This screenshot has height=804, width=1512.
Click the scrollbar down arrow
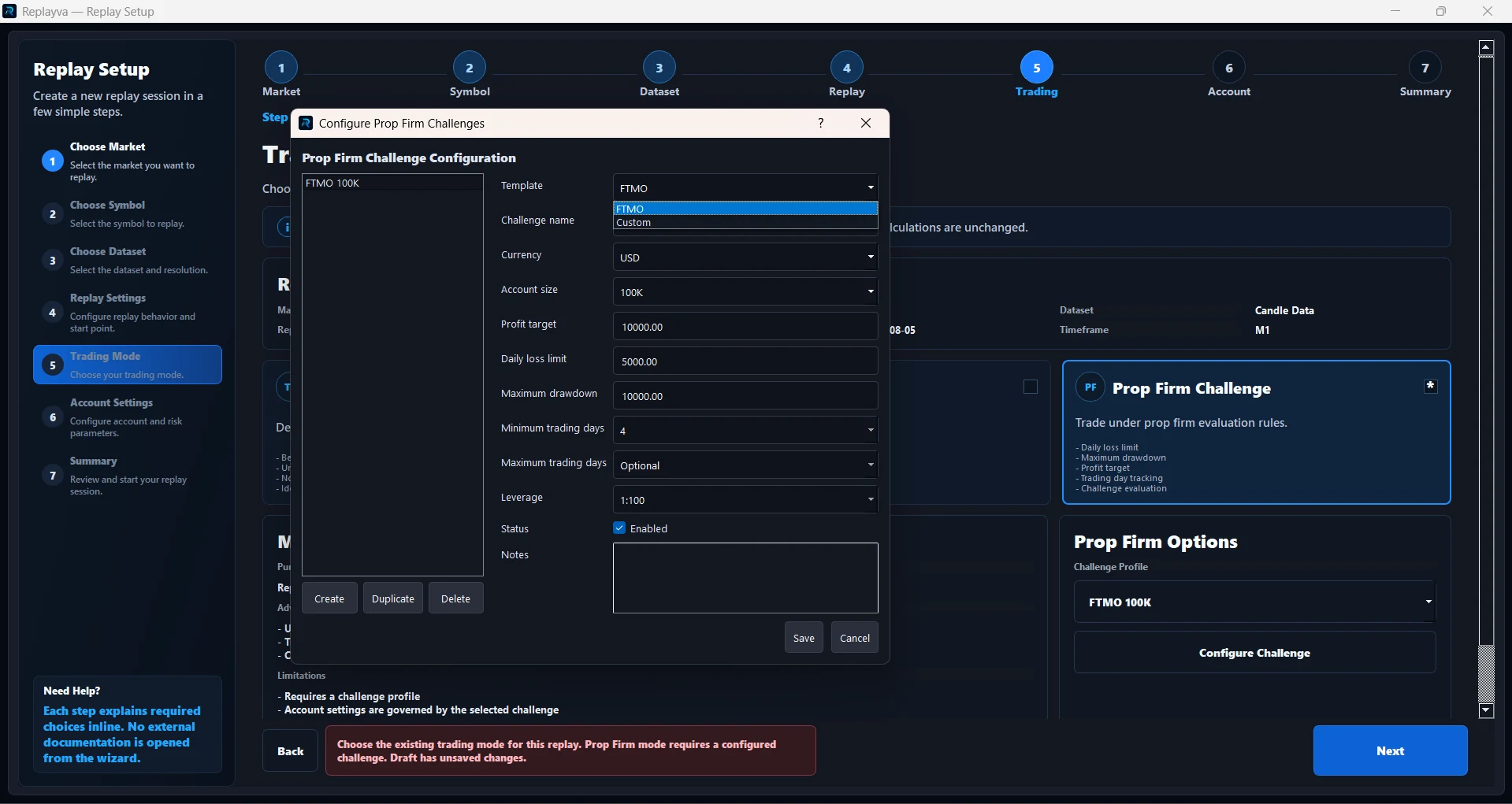point(1487,711)
